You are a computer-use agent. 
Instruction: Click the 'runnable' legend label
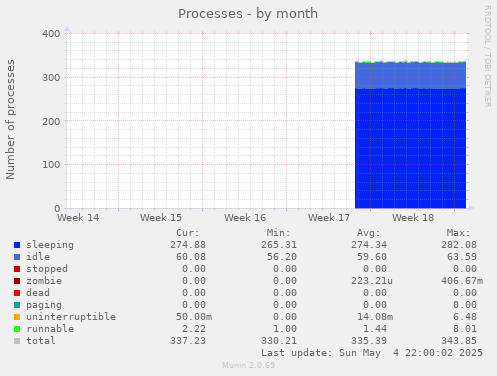[x=50, y=329]
